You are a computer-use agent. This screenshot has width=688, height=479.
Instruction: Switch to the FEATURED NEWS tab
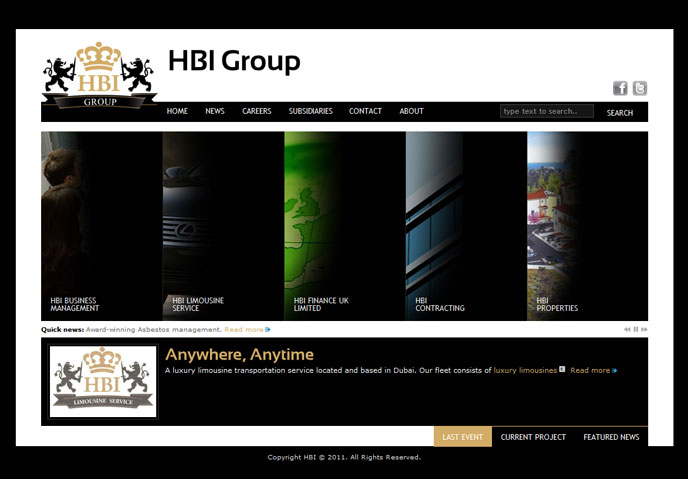point(611,437)
